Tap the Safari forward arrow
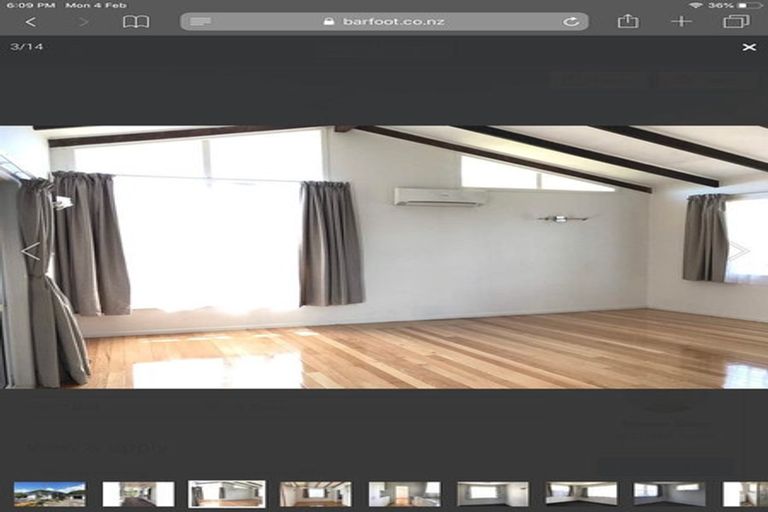Image resolution: width=768 pixels, height=512 pixels. 84,22
